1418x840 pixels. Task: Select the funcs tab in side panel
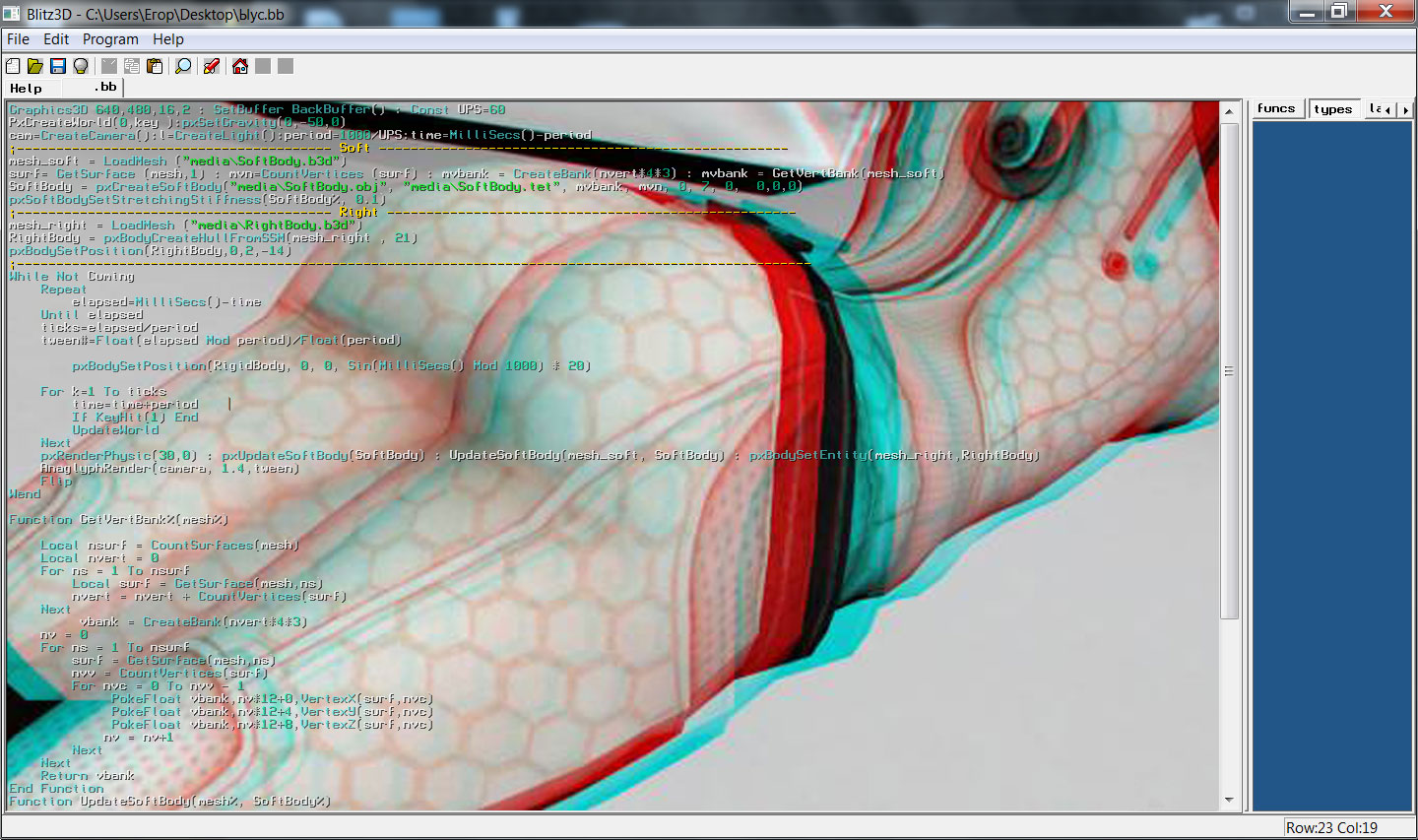[x=1276, y=109]
